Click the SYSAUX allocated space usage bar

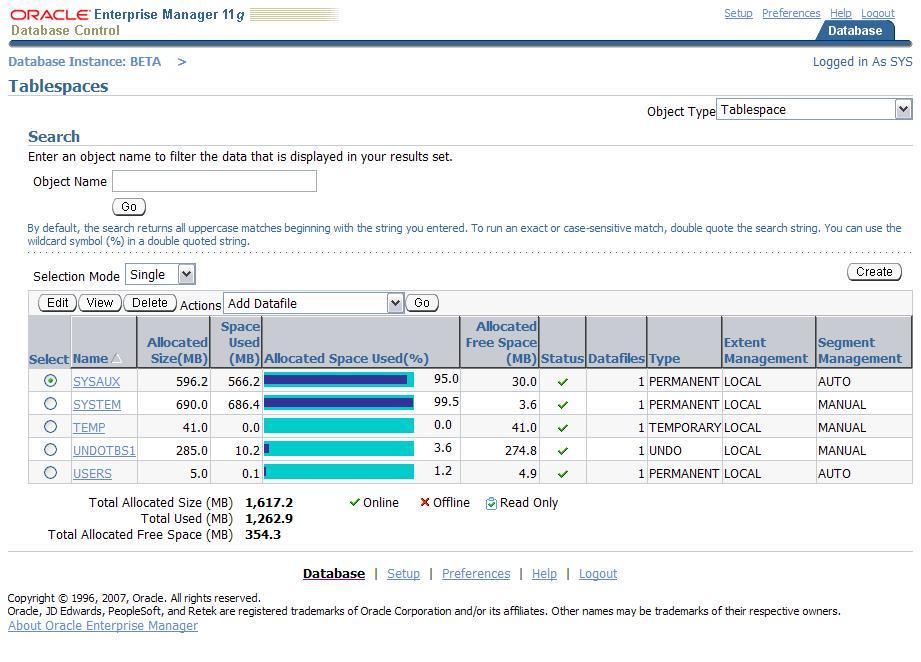pos(338,380)
